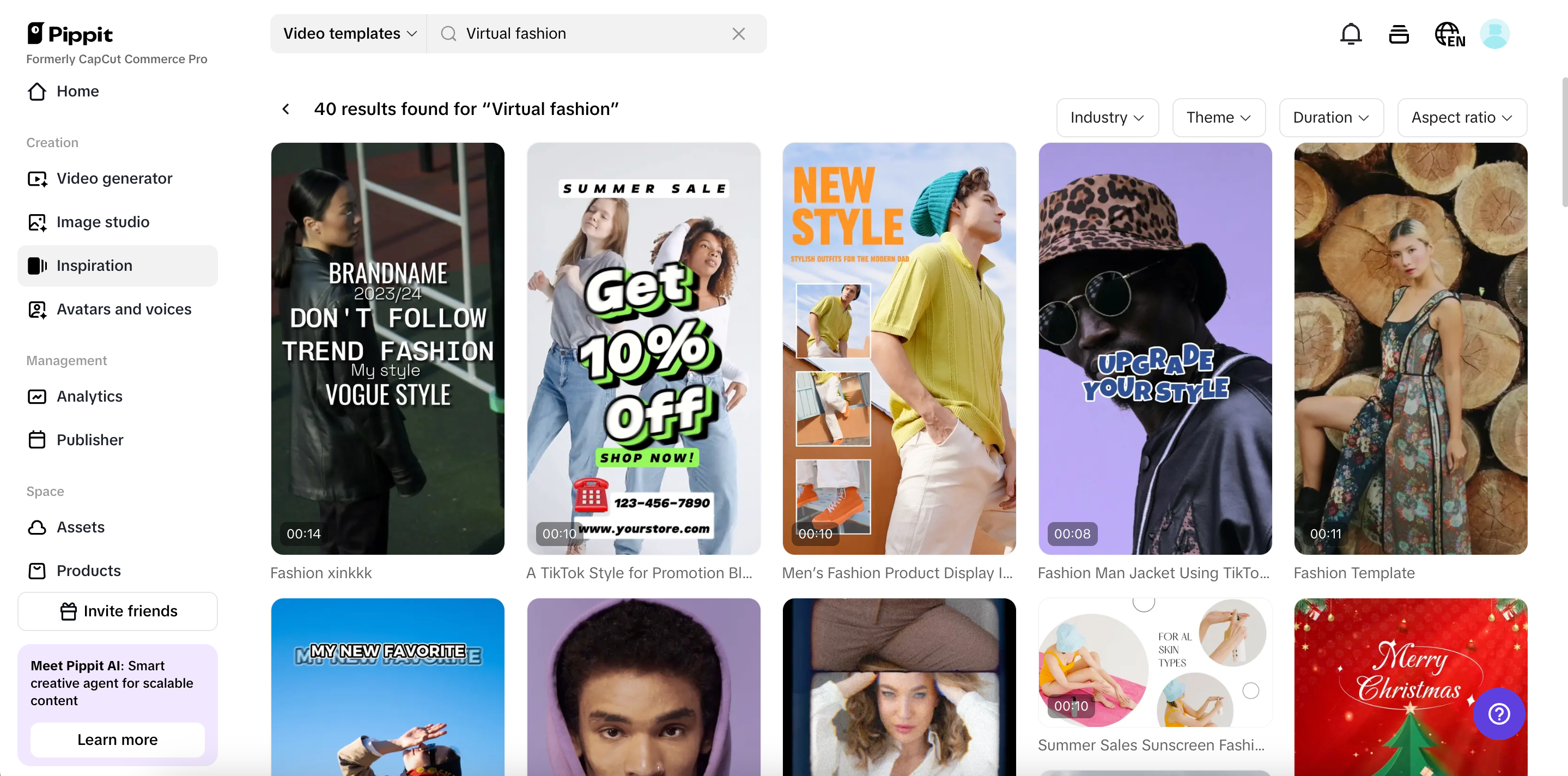
Task: Click the Pippit logo
Action: (x=70, y=34)
